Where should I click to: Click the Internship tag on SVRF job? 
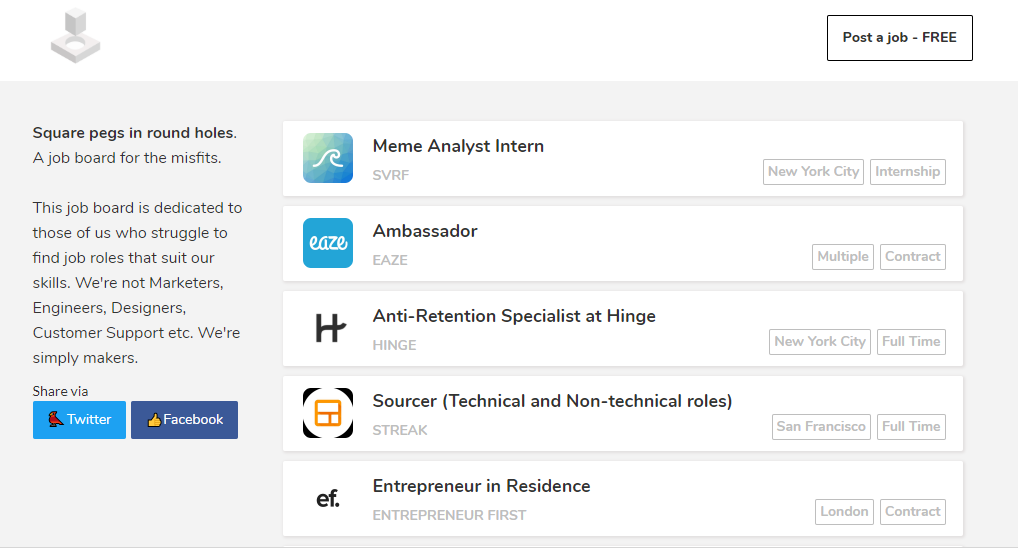tap(907, 171)
